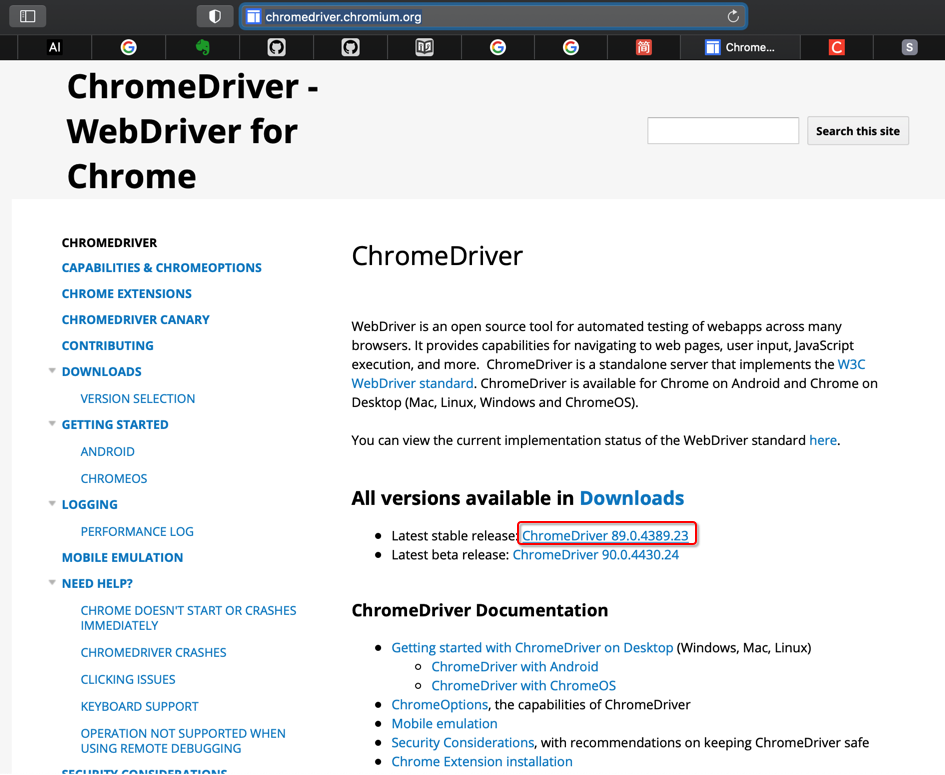Open Version Selection sidebar link

click(x=138, y=398)
